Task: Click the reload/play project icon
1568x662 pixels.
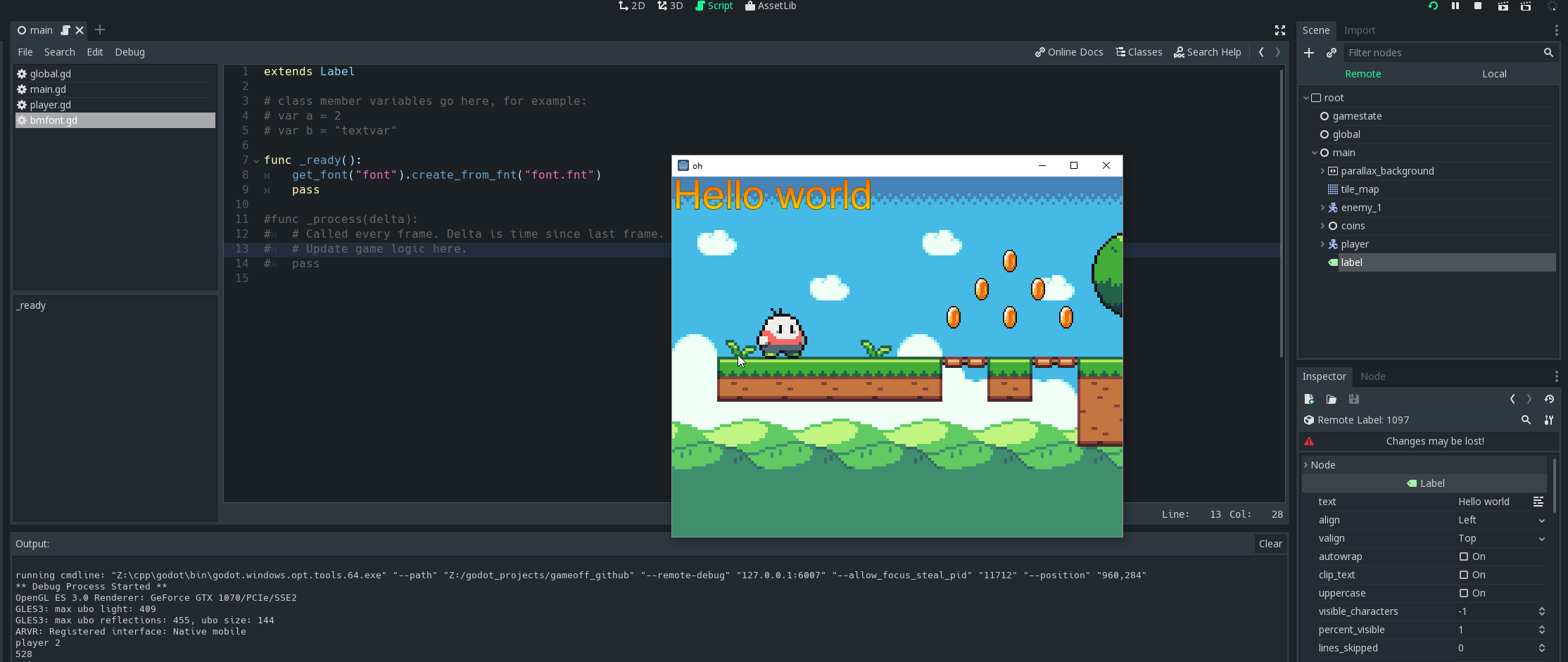Action: click(1433, 6)
